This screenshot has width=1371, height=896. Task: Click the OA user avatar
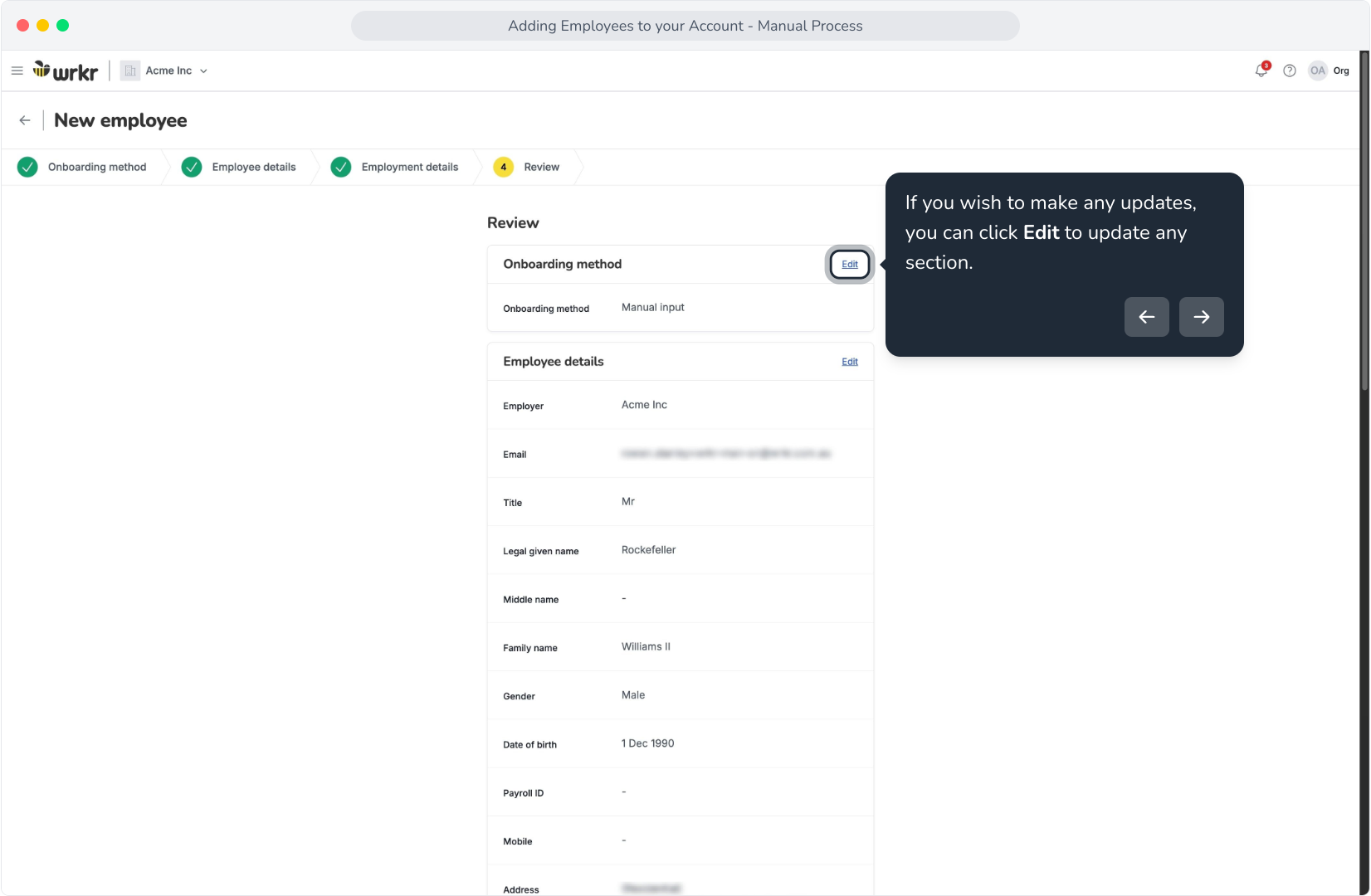(x=1318, y=71)
